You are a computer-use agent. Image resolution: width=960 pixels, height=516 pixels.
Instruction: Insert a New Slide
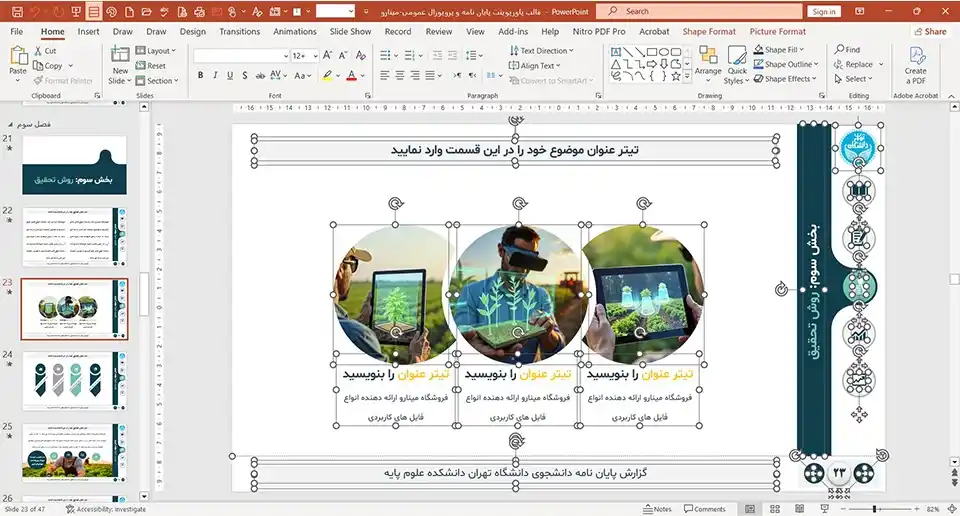pos(120,65)
